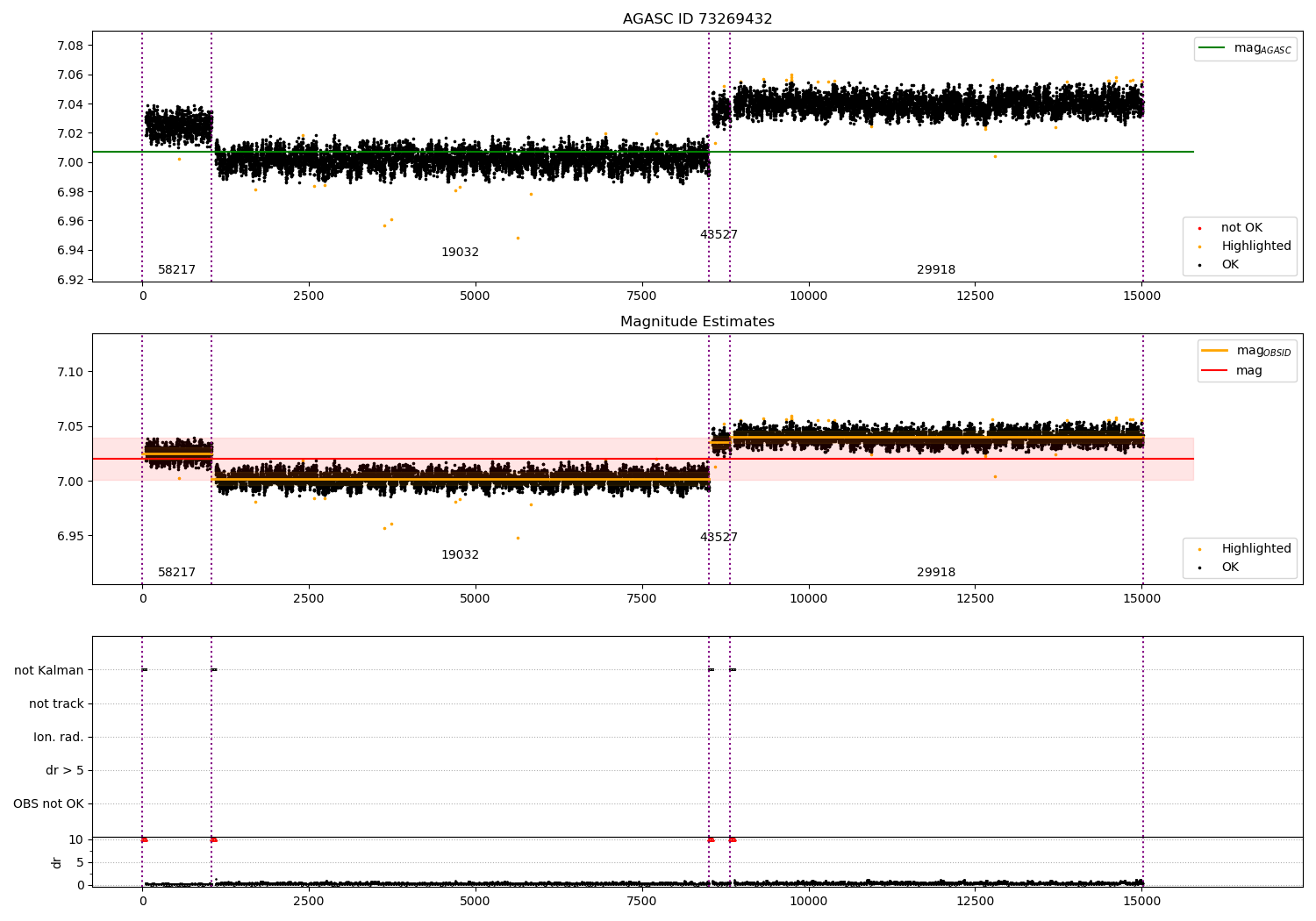The height and width of the screenshot is (921, 1316).
Task: Click obsid label 43527 in Magnitude Estimates plot
Action: coord(719,538)
